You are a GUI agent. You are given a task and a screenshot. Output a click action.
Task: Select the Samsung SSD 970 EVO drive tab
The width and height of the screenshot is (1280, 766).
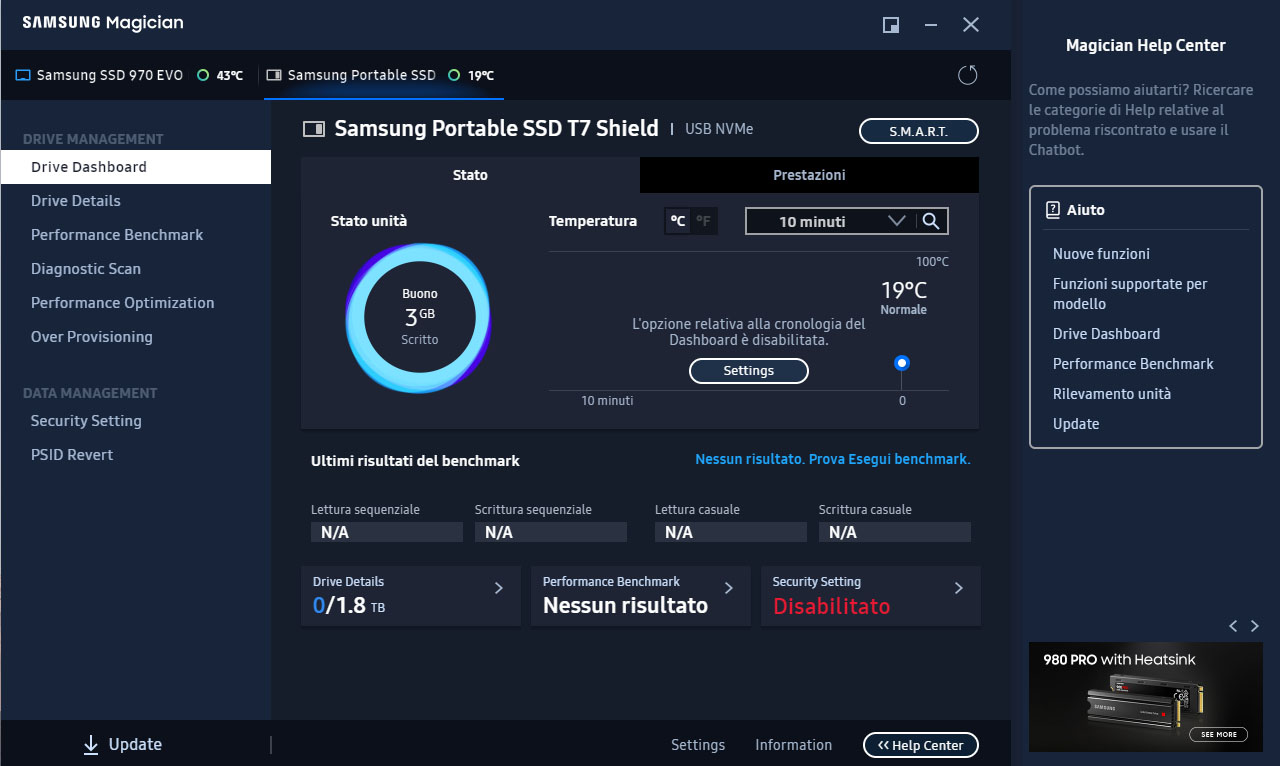coord(129,75)
